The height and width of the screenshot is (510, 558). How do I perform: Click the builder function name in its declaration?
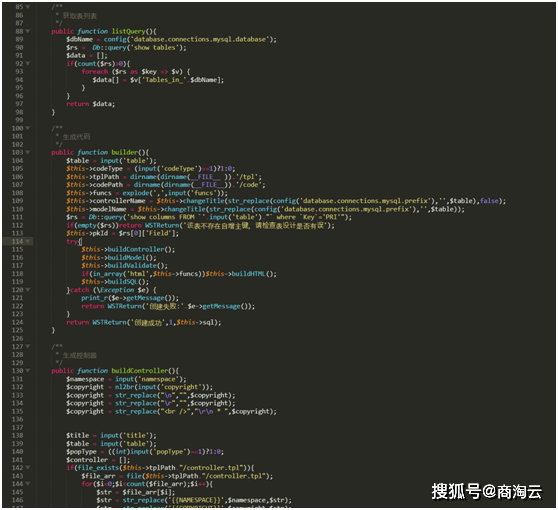tap(125, 152)
